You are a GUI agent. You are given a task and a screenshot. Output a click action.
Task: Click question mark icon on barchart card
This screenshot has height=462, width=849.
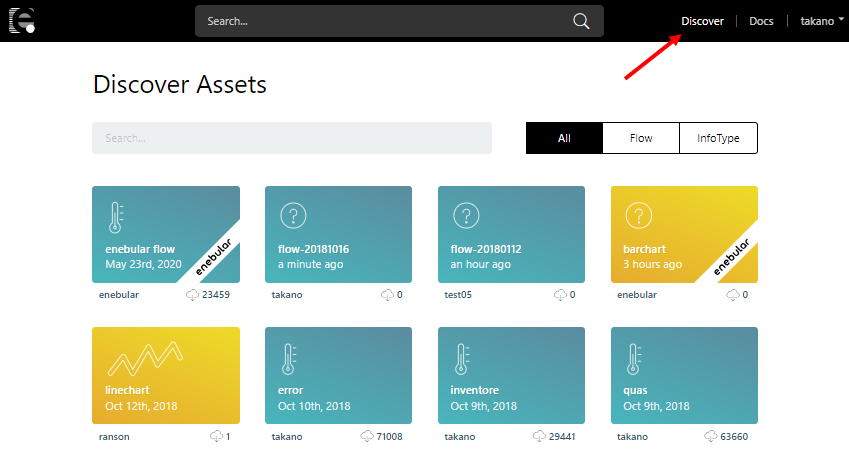637,215
